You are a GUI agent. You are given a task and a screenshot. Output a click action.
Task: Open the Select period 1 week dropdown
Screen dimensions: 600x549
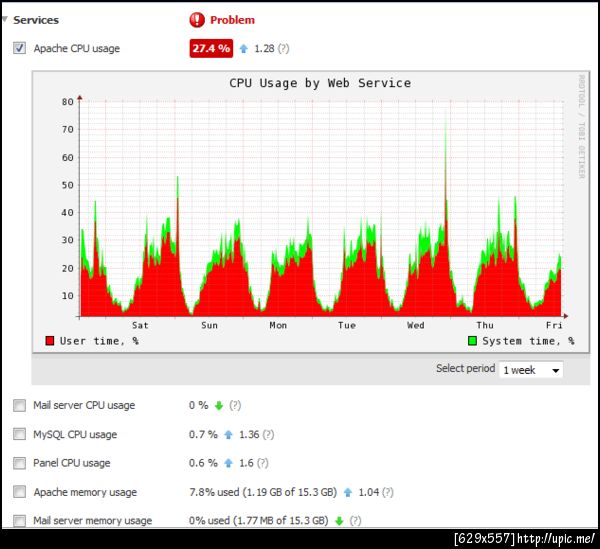tap(531, 370)
